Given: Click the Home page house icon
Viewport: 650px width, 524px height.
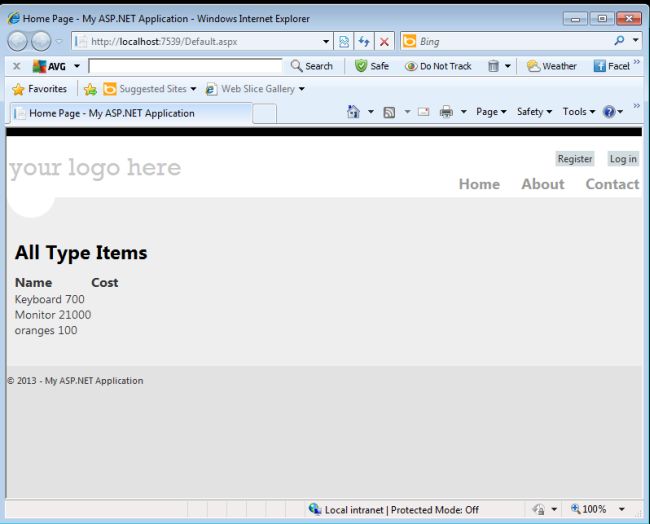Looking at the screenshot, I should [353, 112].
